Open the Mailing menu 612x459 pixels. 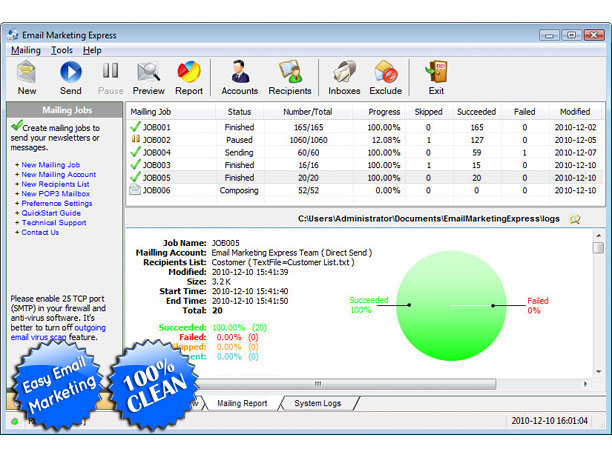tap(26, 50)
